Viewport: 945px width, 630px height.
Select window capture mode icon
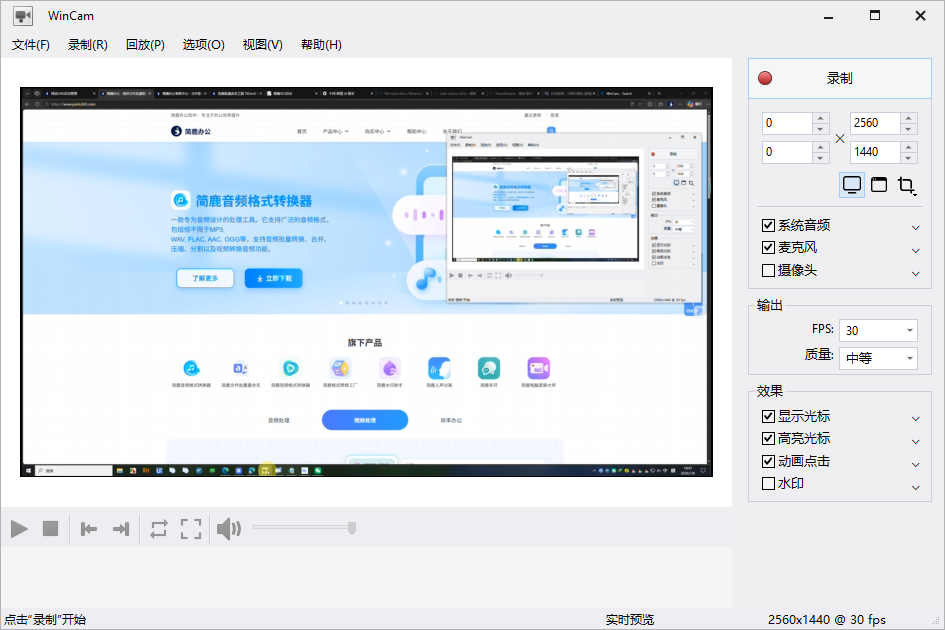click(x=879, y=184)
